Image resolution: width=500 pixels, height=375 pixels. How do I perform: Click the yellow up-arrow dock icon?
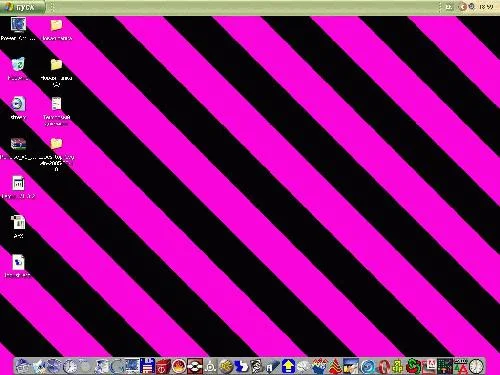click(x=288, y=366)
